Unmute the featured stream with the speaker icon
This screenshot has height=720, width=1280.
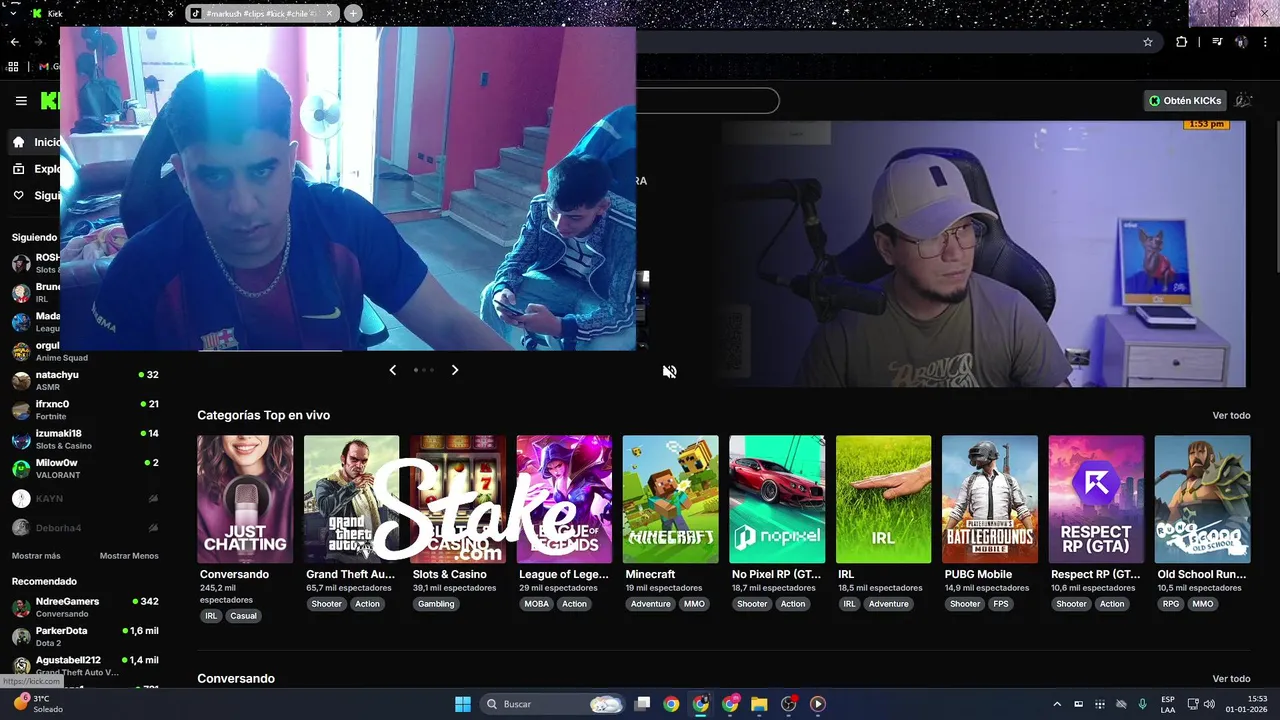[670, 371]
